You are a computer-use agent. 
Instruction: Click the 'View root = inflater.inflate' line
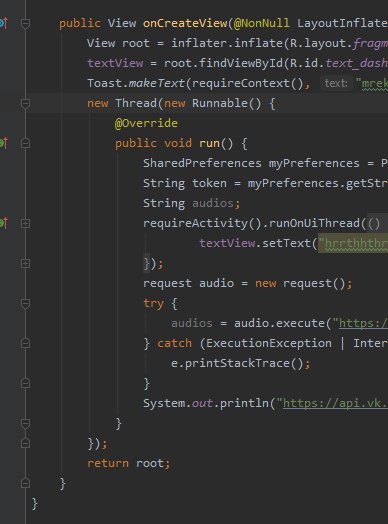coord(237,43)
